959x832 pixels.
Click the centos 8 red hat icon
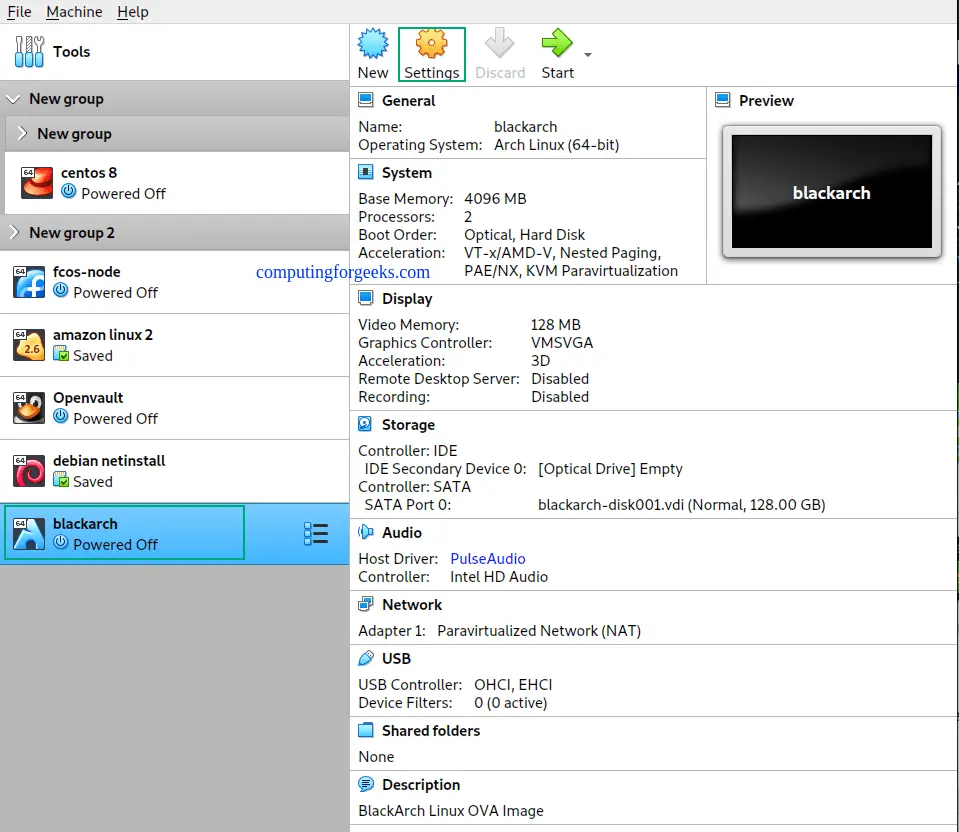coord(37,182)
